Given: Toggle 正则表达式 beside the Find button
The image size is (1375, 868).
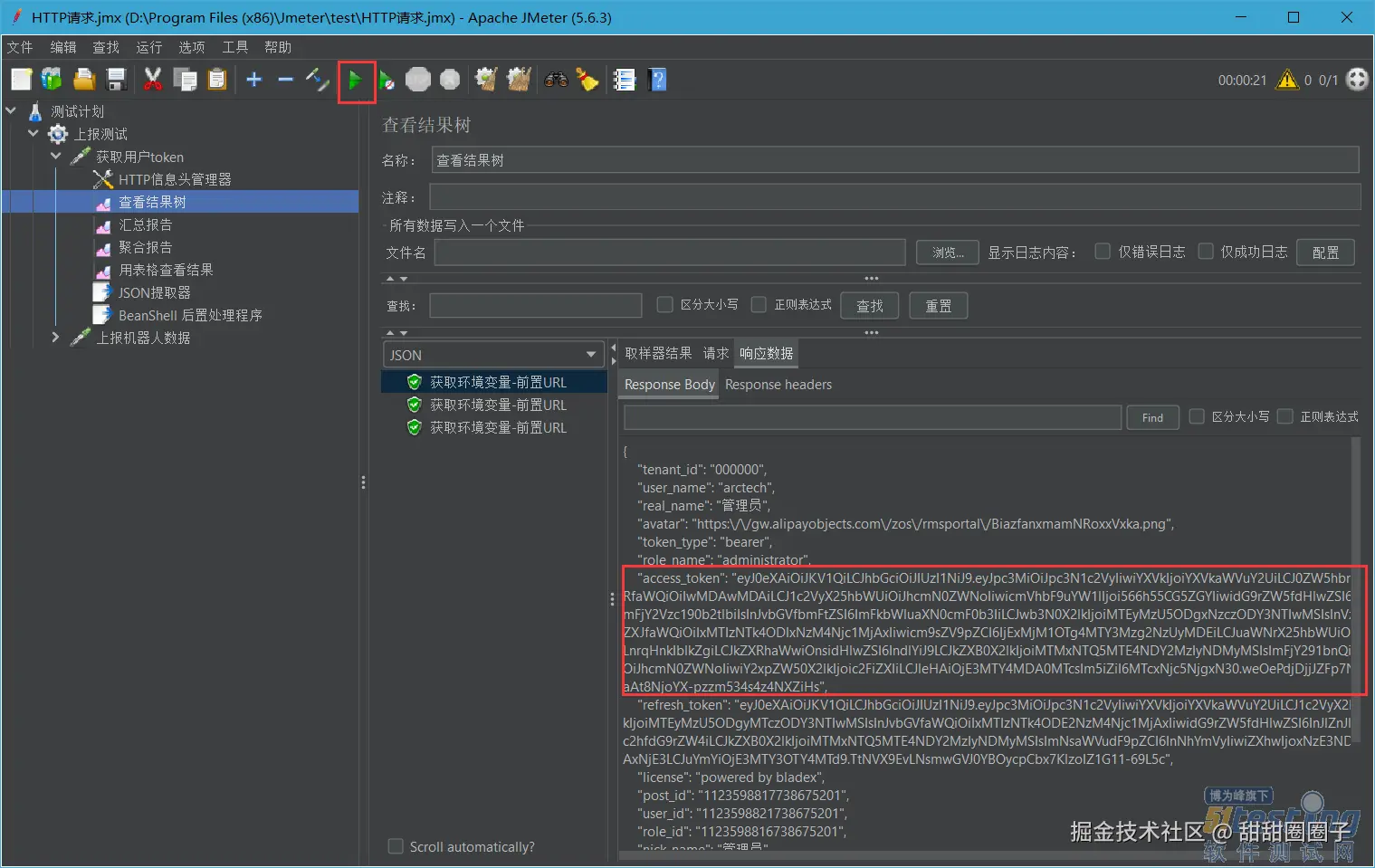Looking at the screenshot, I should 1284,416.
